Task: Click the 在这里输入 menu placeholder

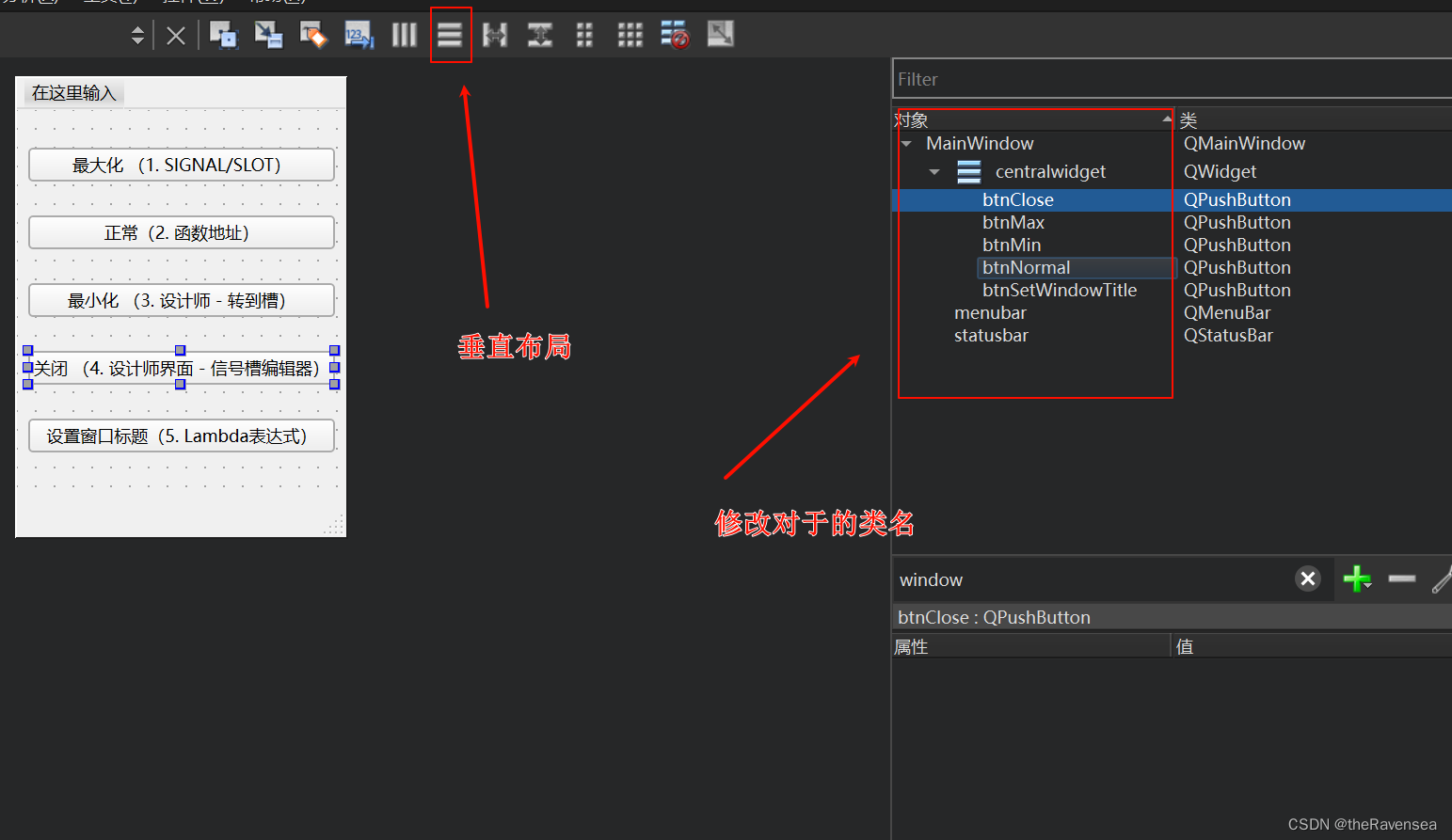Action: [73, 93]
